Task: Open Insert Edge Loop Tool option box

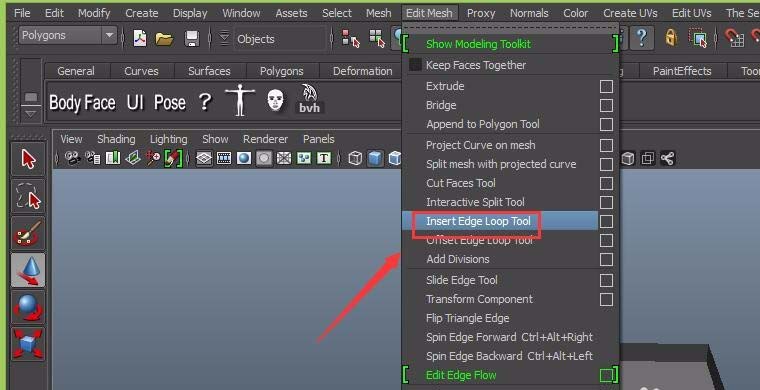Action: coord(606,221)
